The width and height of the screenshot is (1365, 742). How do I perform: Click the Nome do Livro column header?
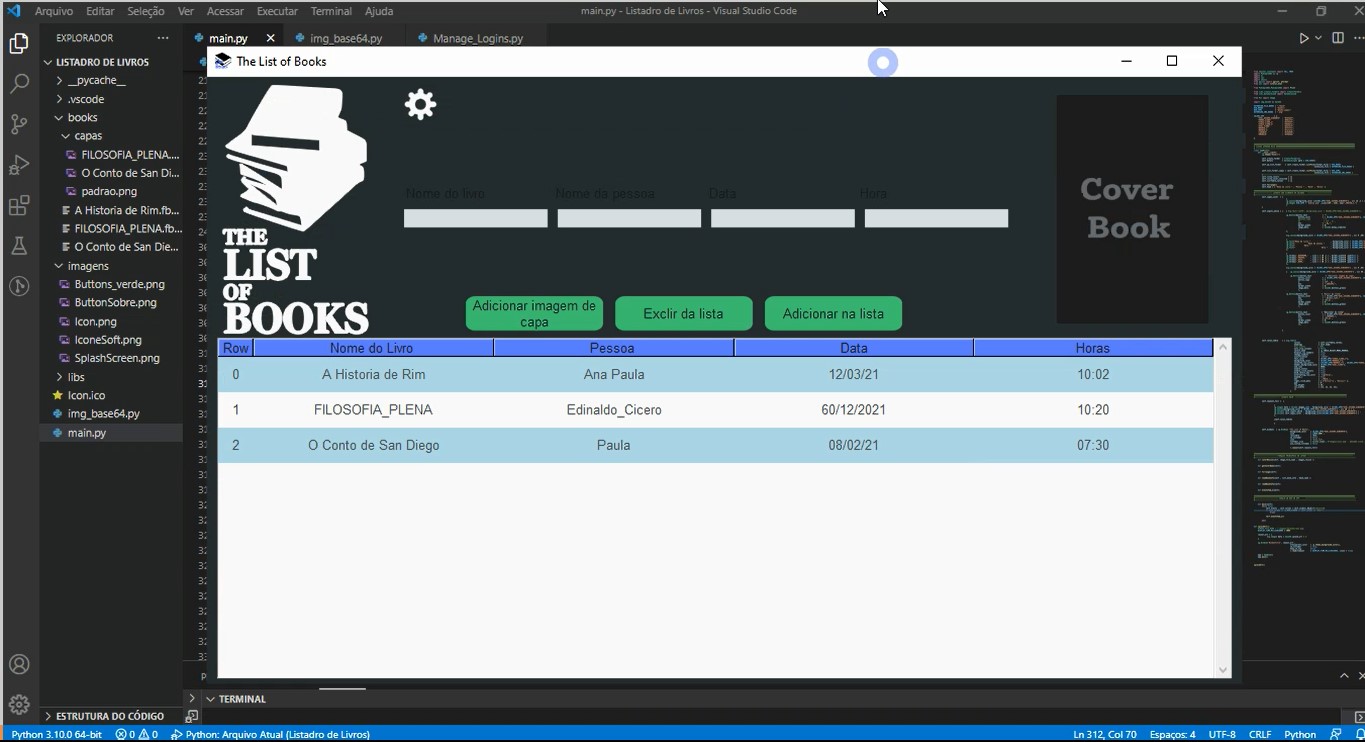(372, 348)
